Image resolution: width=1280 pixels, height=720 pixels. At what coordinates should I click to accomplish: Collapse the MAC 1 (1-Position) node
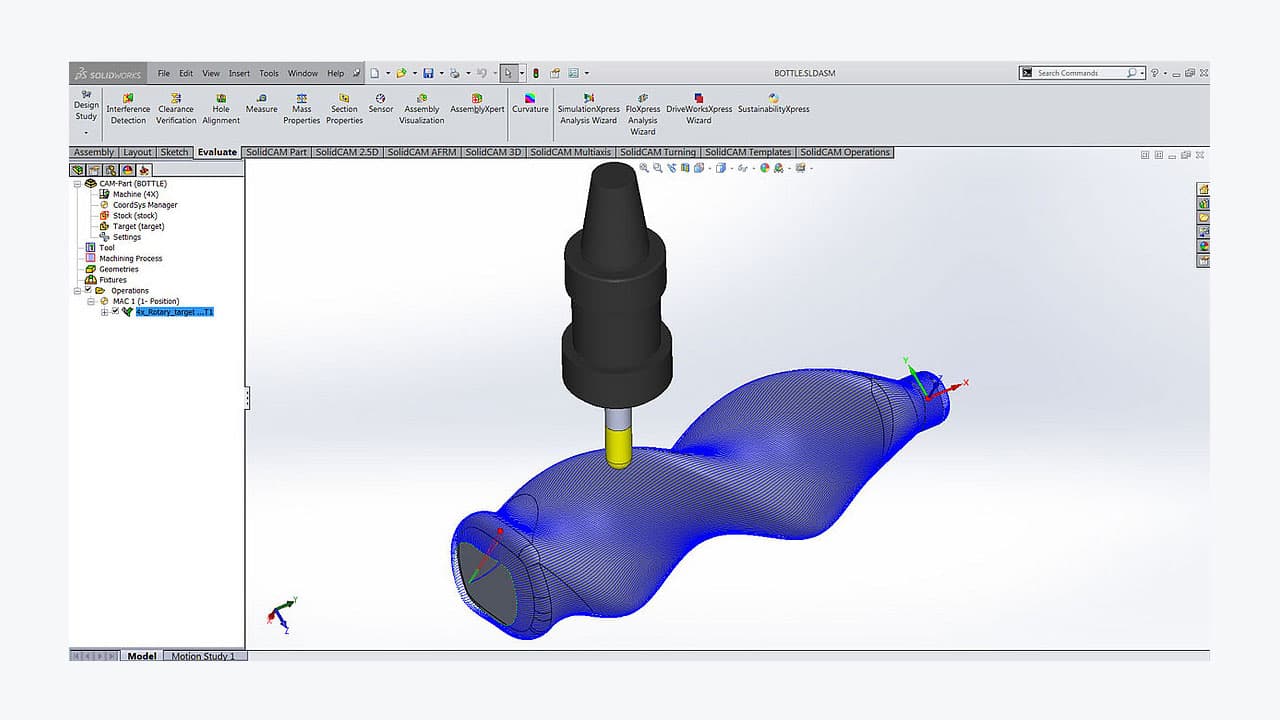coord(91,301)
